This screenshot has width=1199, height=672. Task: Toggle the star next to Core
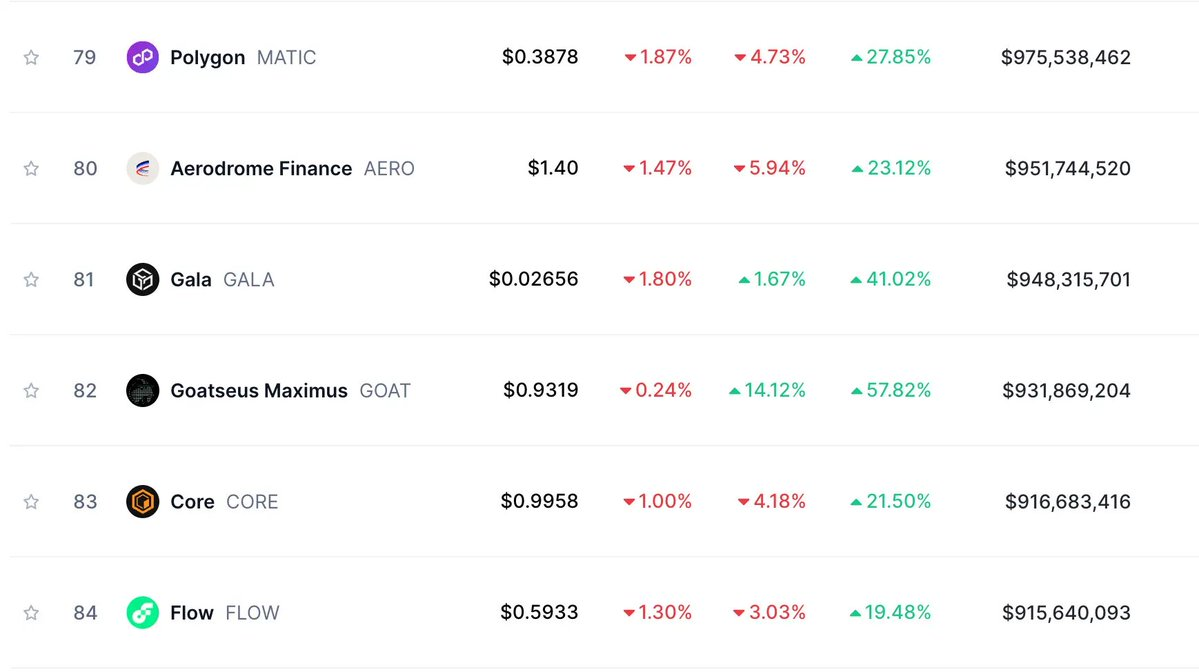tap(31, 502)
